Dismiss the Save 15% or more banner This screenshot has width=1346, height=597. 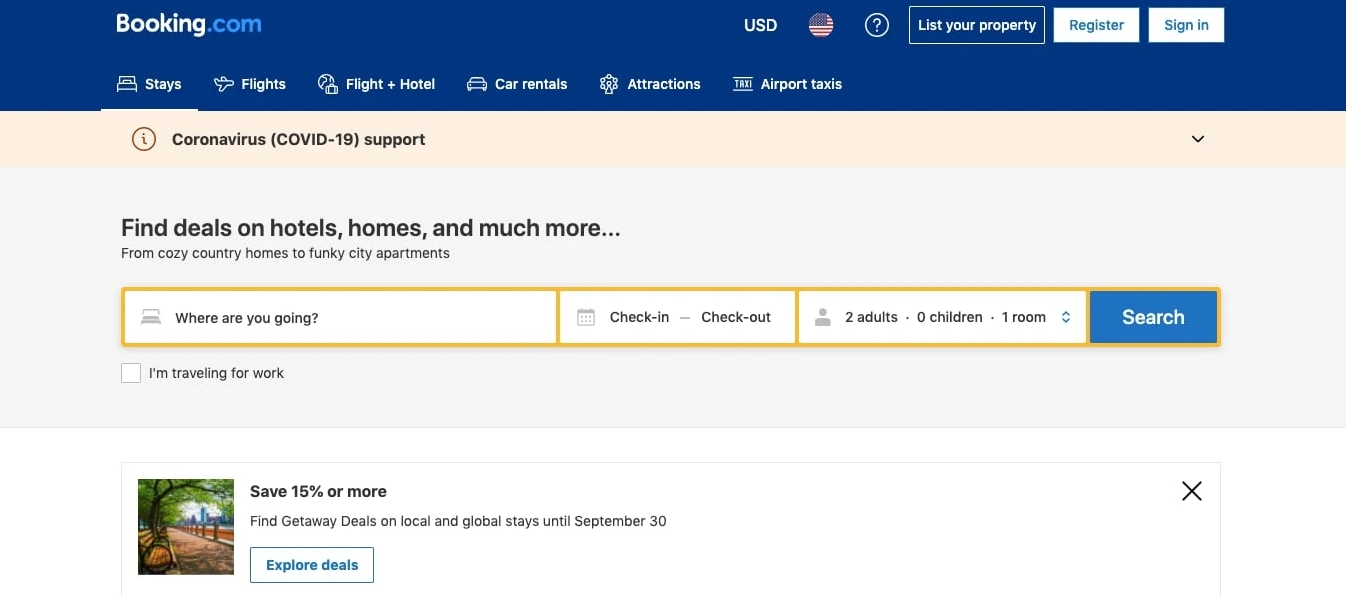pos(1192,491)
